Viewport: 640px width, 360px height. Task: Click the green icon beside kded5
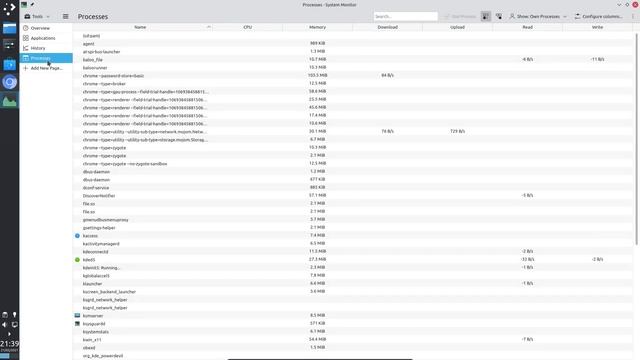coord(77,260)
